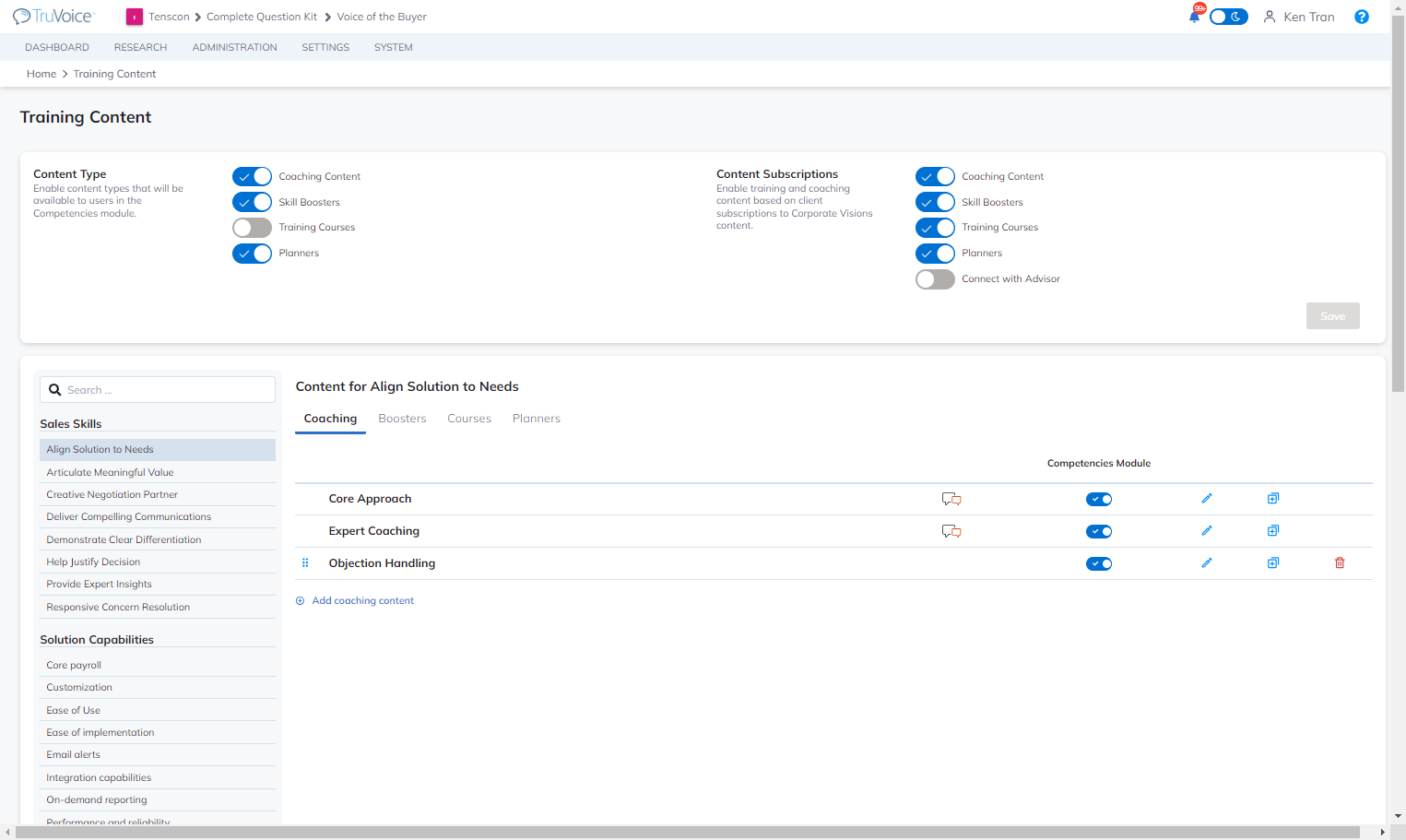Select Integration capabilities item
The width and height of the screenshot is (1406, 840).
(158, 778)
